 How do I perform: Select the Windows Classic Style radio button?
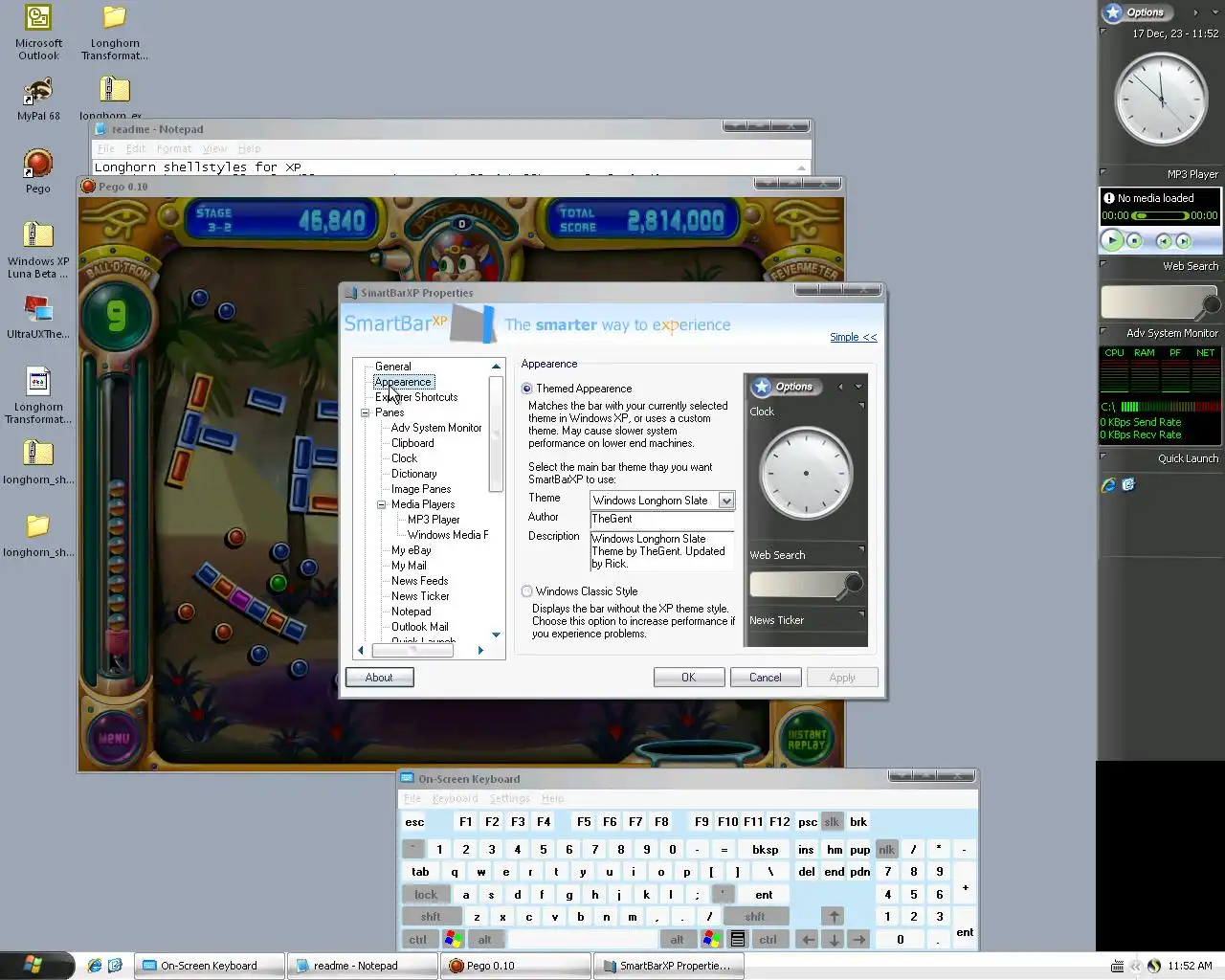526,591
